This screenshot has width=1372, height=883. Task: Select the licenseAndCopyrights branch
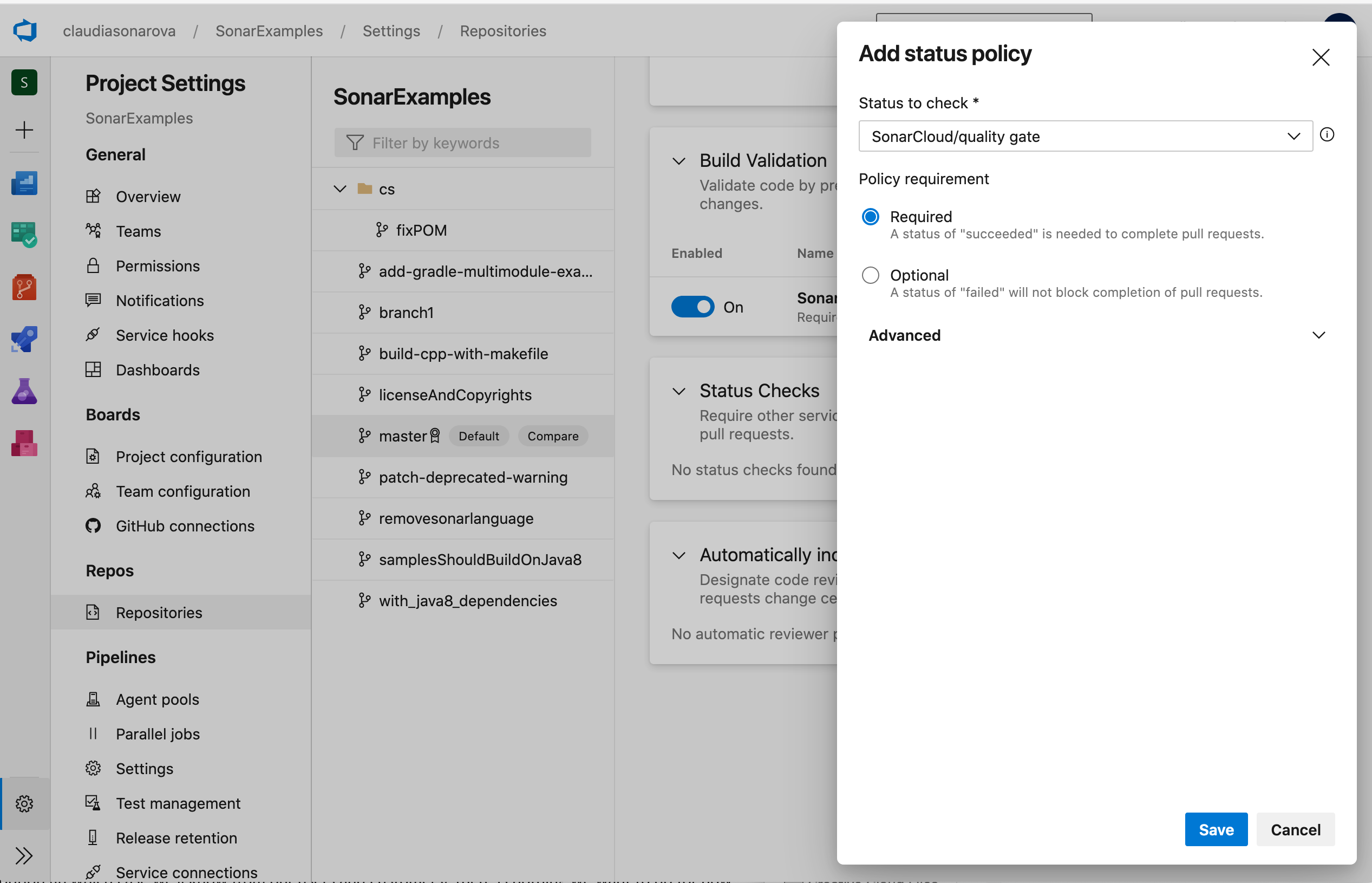[462, 394]
